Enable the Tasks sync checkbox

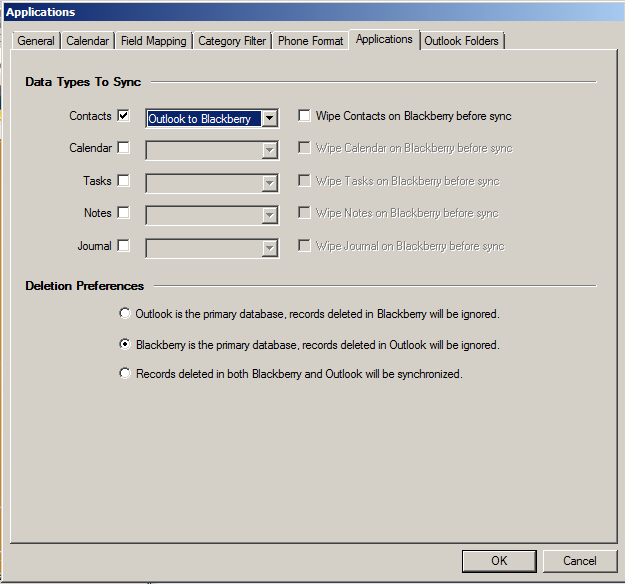point(124,181)
